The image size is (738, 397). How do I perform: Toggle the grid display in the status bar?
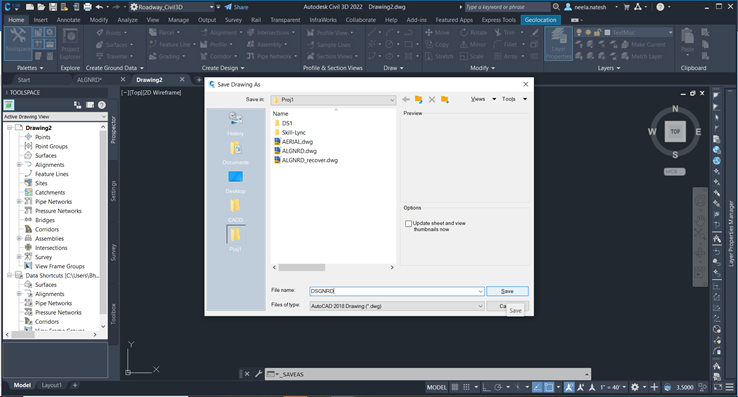pyautogui.click(x=455, y=387)
